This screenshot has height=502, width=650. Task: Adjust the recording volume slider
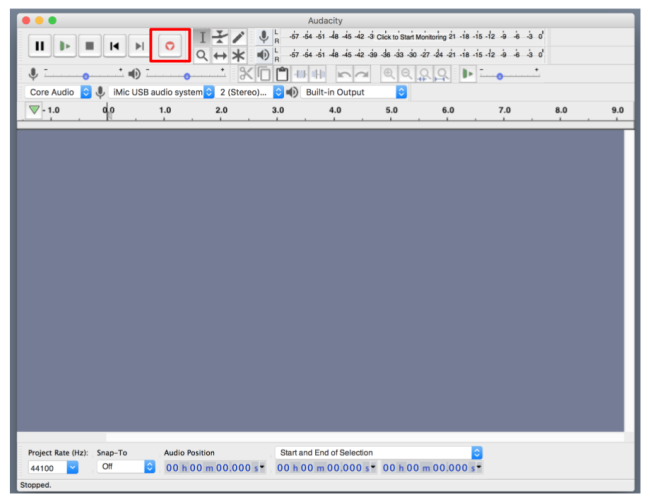point(84,76)
